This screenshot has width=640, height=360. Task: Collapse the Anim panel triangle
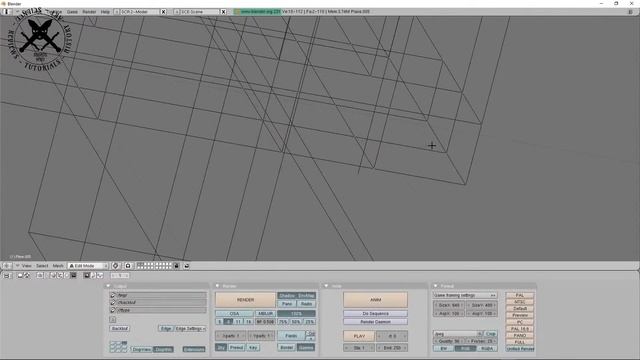tap(326, 286)
